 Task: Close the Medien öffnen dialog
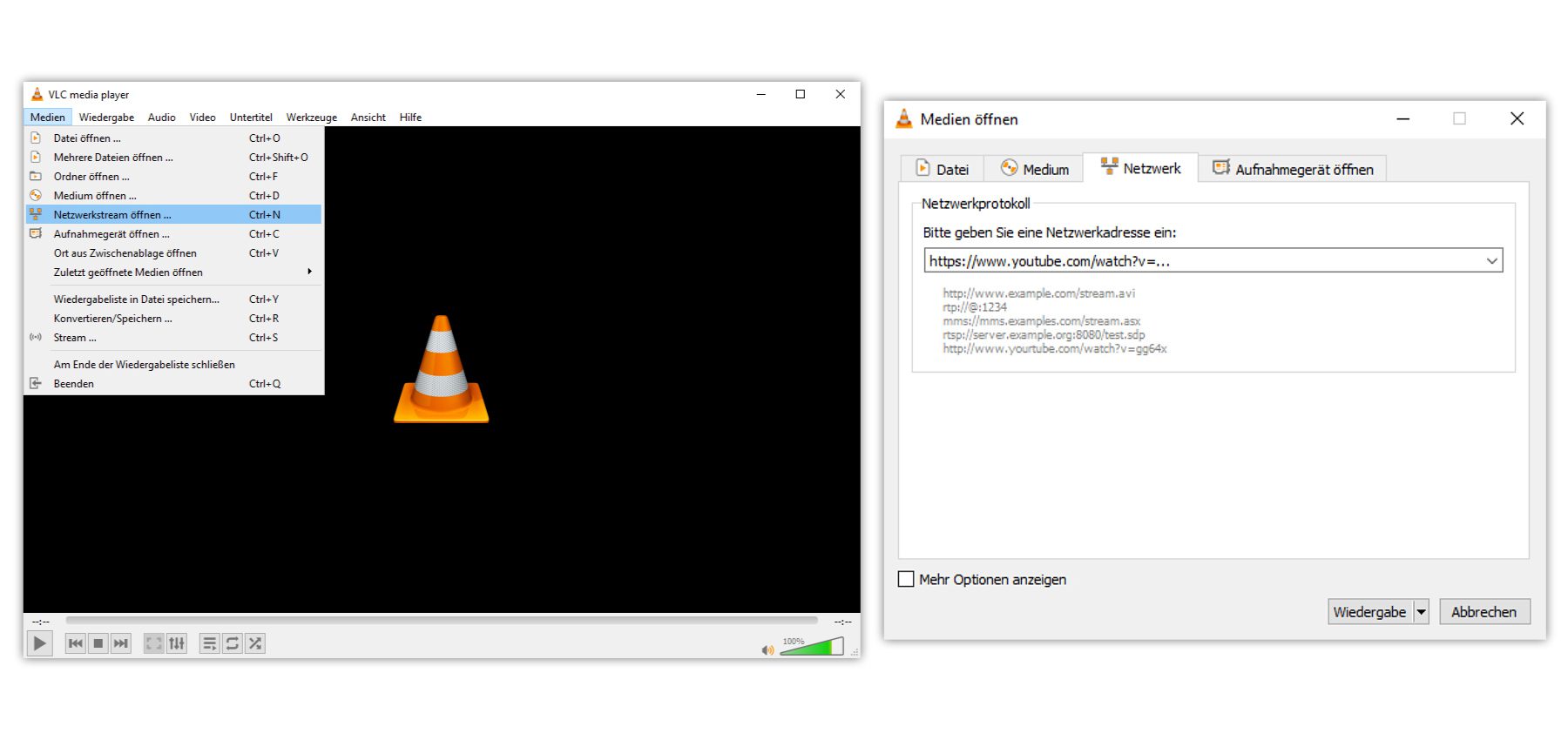point(1517,119)
